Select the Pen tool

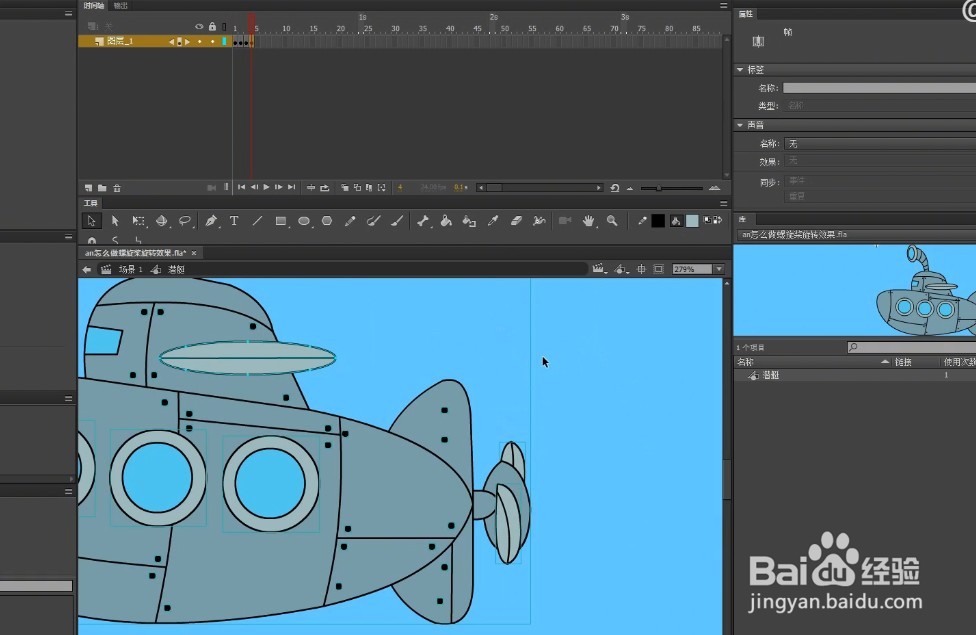click(x=211, y=221)
